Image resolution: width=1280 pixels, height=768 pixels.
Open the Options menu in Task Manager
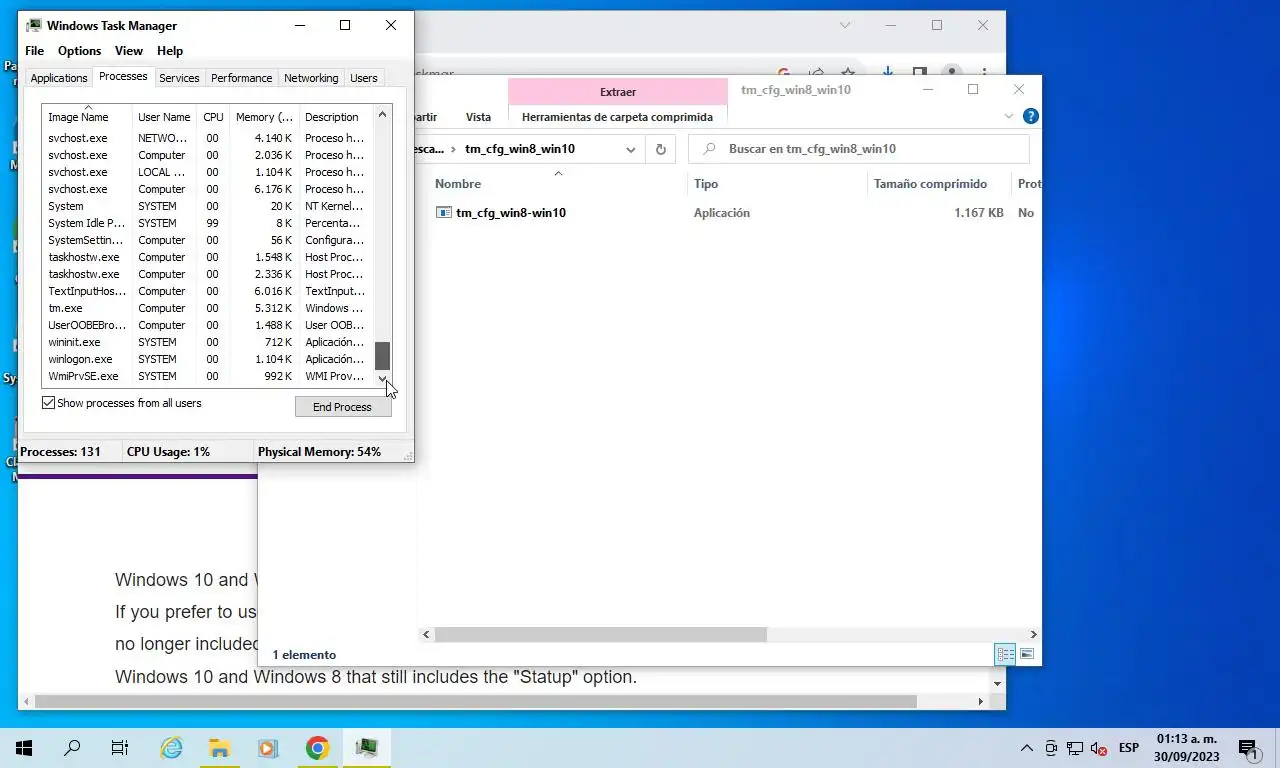[79, 51]
